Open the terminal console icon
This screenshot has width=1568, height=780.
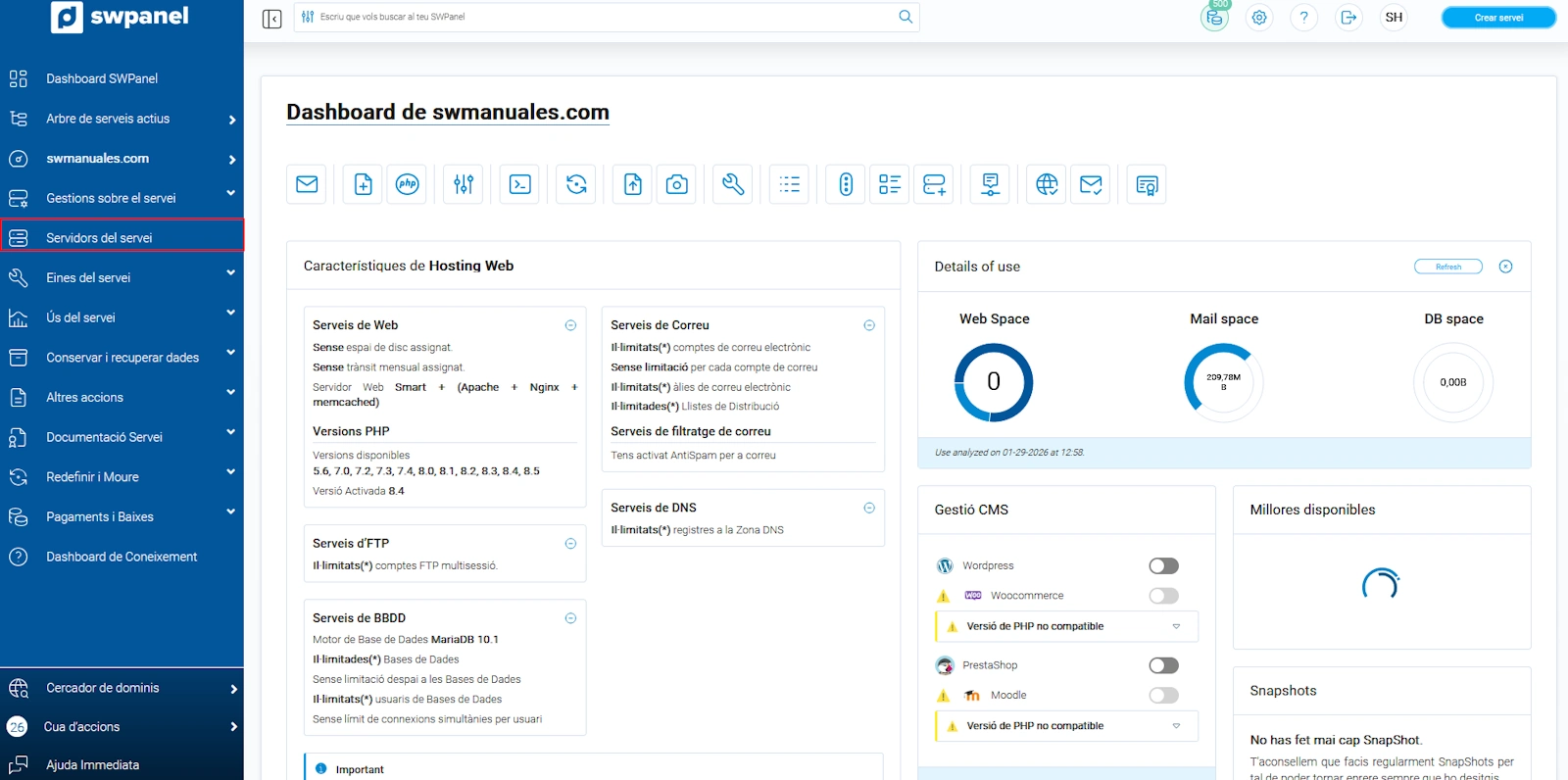520,184
